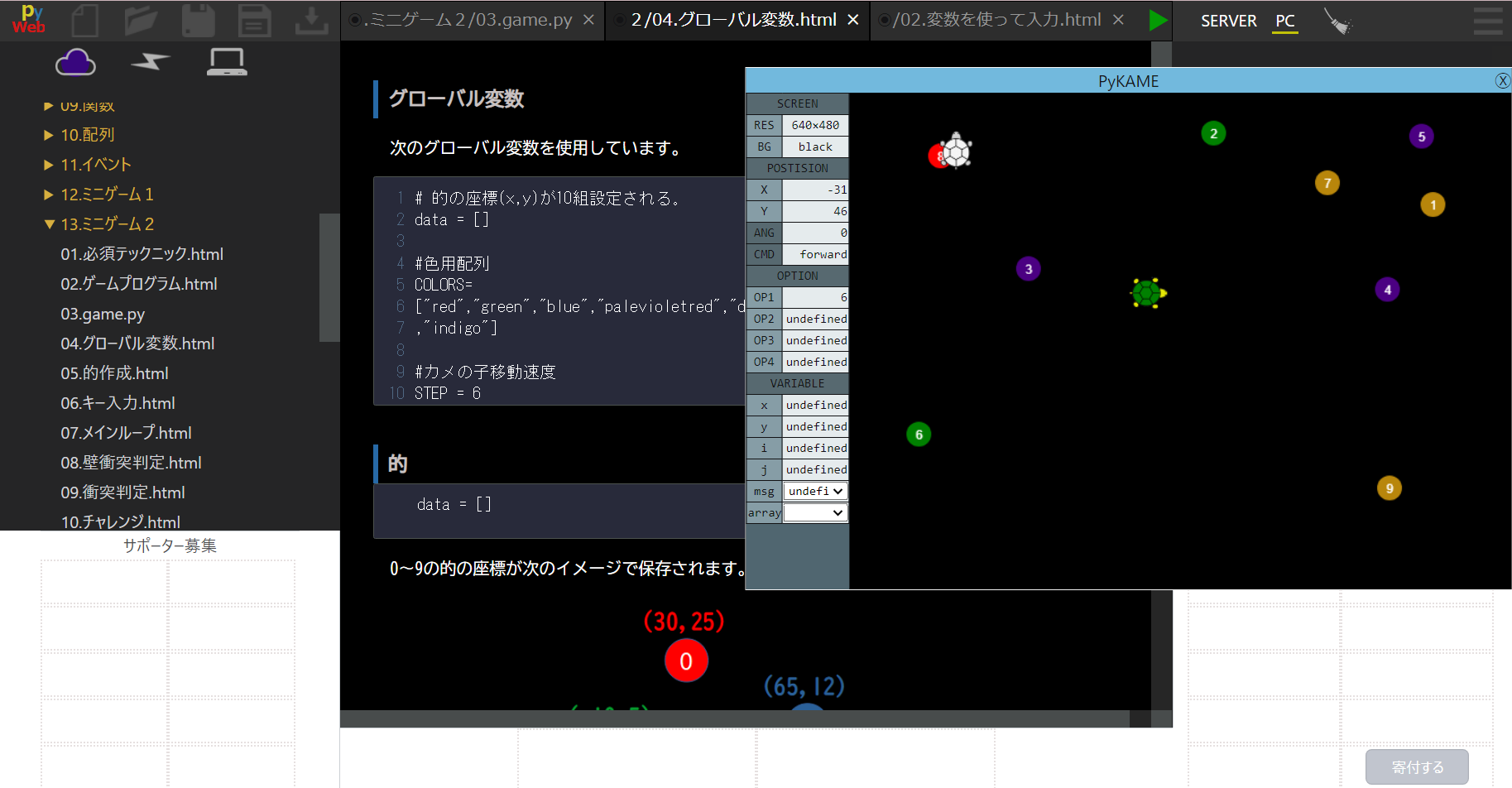This screenshot has height=788, width=1512.
Task: Select the purple cloud storage icon
Action: [x=75, y=61]
